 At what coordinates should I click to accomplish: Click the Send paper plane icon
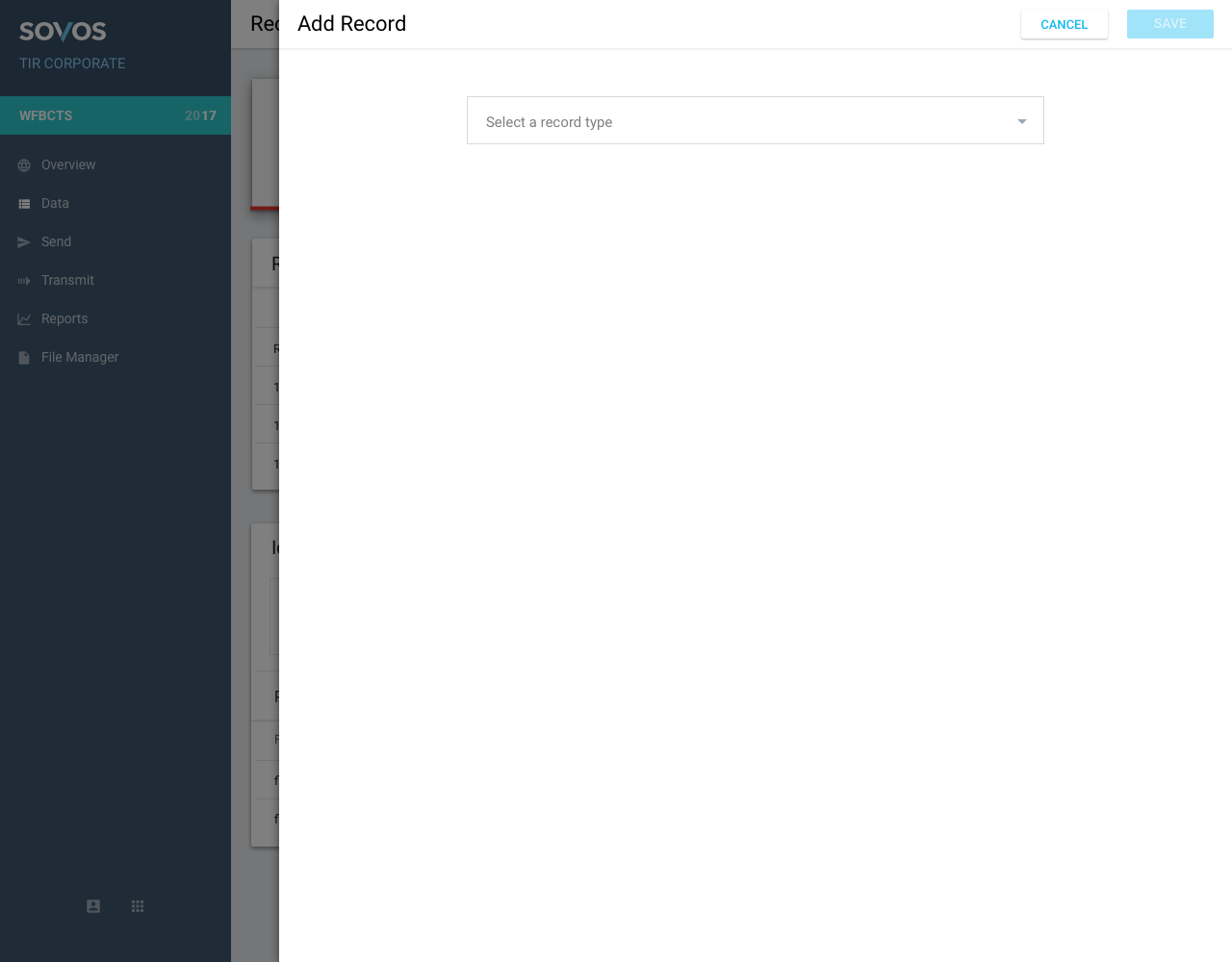pyautogui.click(x=24, y=242)
